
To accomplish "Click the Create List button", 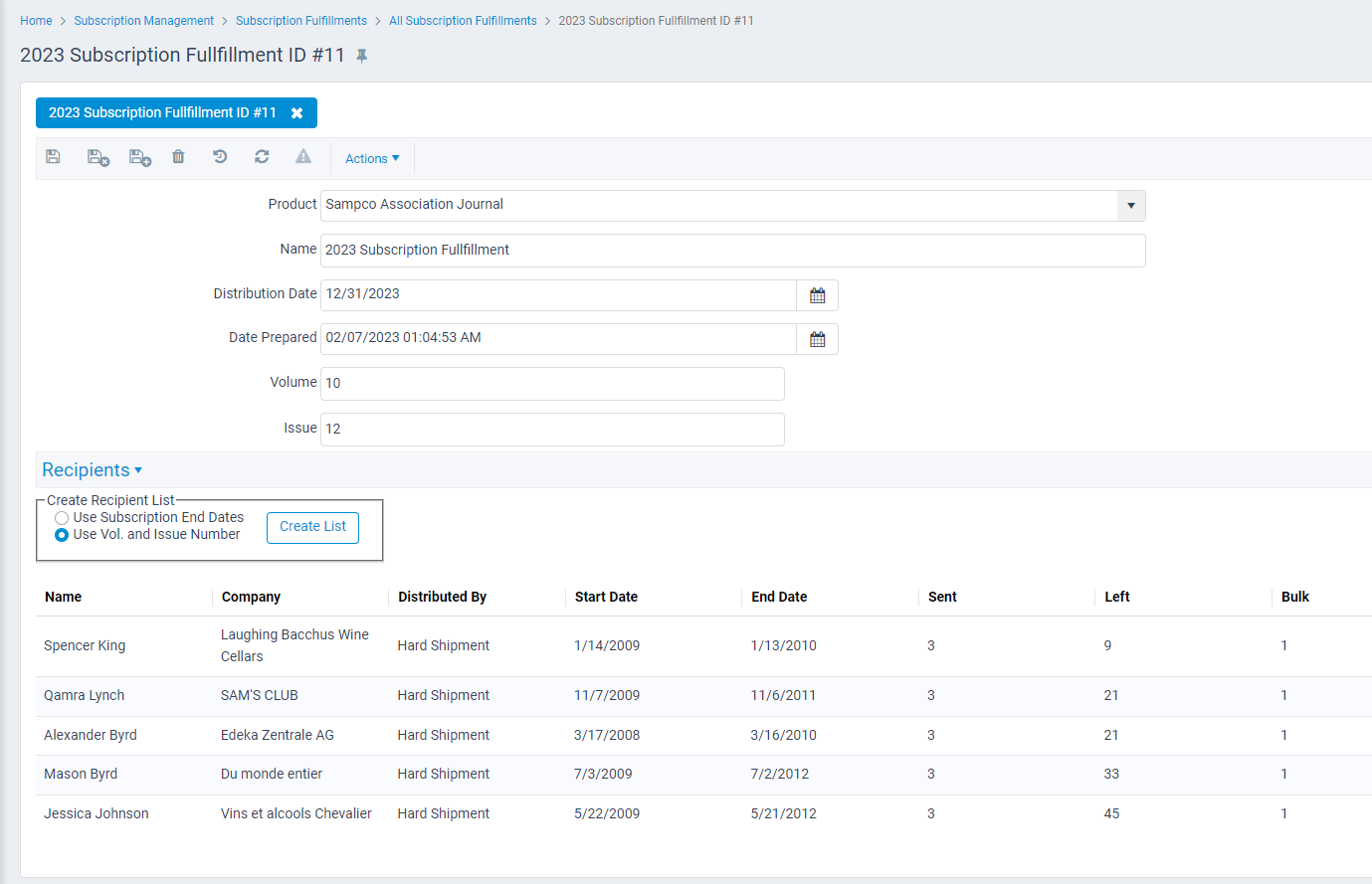I will [312, 527].
